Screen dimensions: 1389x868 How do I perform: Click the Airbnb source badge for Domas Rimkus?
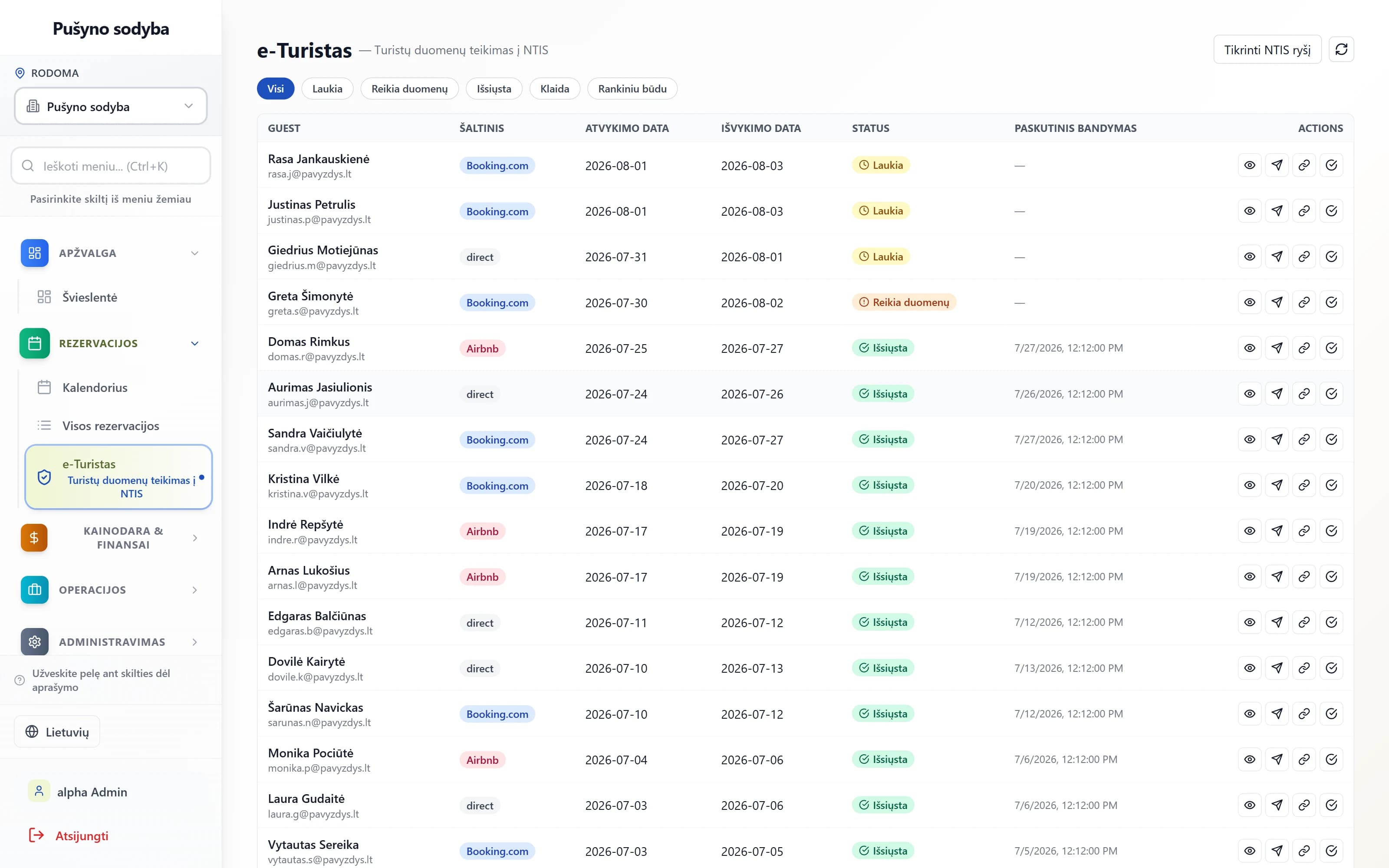click(x=482, y=349)
